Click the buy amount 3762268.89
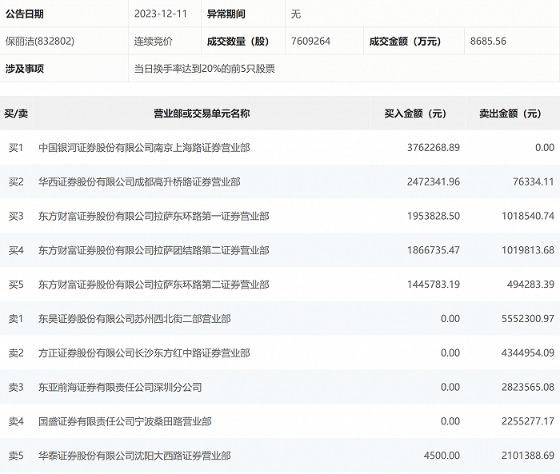Image resolution: width=560 pixels, height=474 pixels. pos(433,148)
